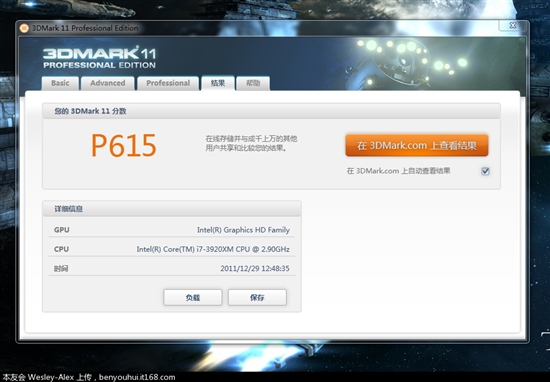Click the 3DMark 11 Professional Edition logo
This screenshot has width=550, height=382.
[x=100, y=58]
